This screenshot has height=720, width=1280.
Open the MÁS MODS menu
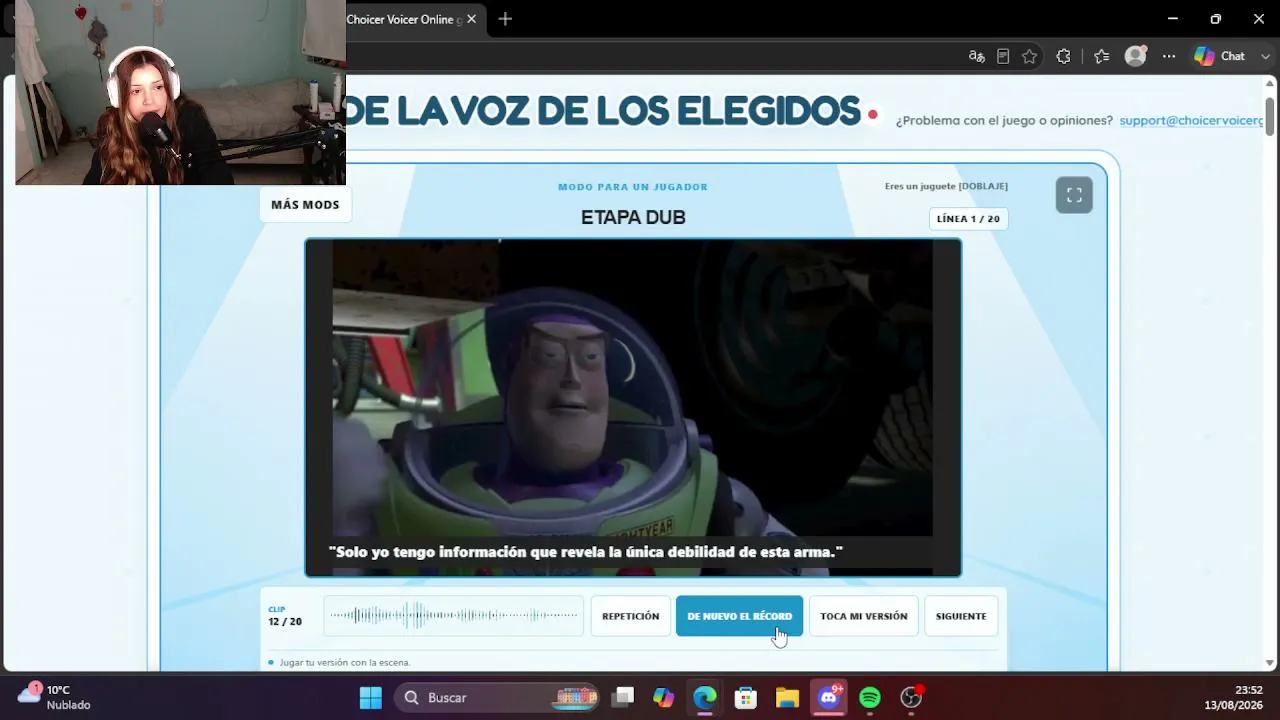[x=305, y=204]
